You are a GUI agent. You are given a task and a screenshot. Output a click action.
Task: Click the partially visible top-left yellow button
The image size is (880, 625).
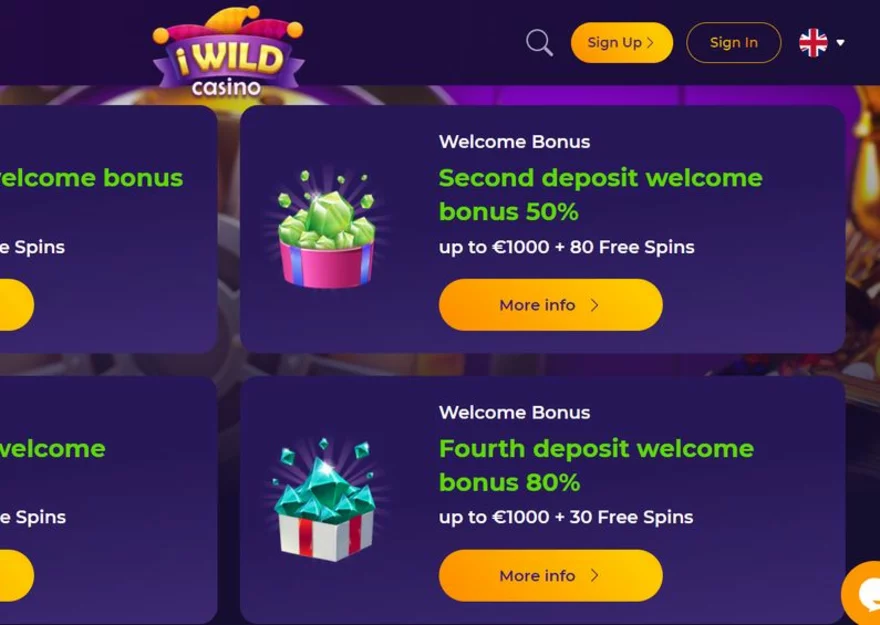(17, 305)
